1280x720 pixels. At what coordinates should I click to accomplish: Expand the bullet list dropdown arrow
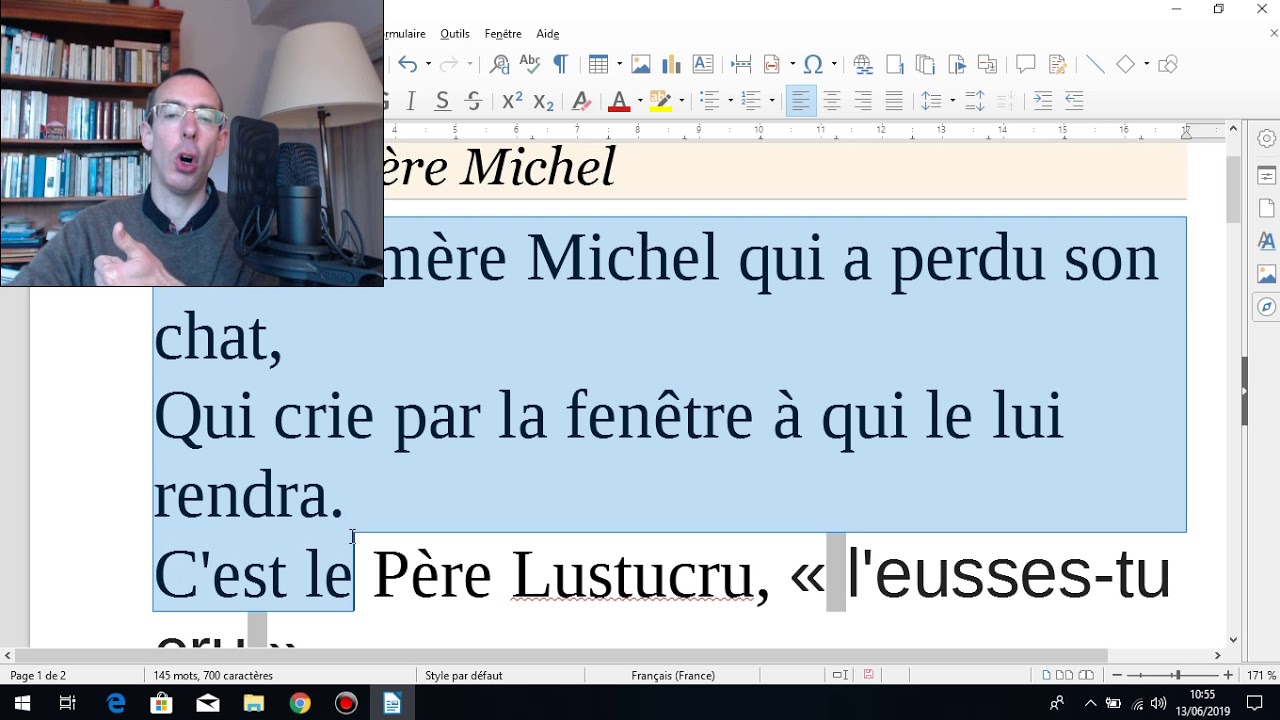coord(730,100)
